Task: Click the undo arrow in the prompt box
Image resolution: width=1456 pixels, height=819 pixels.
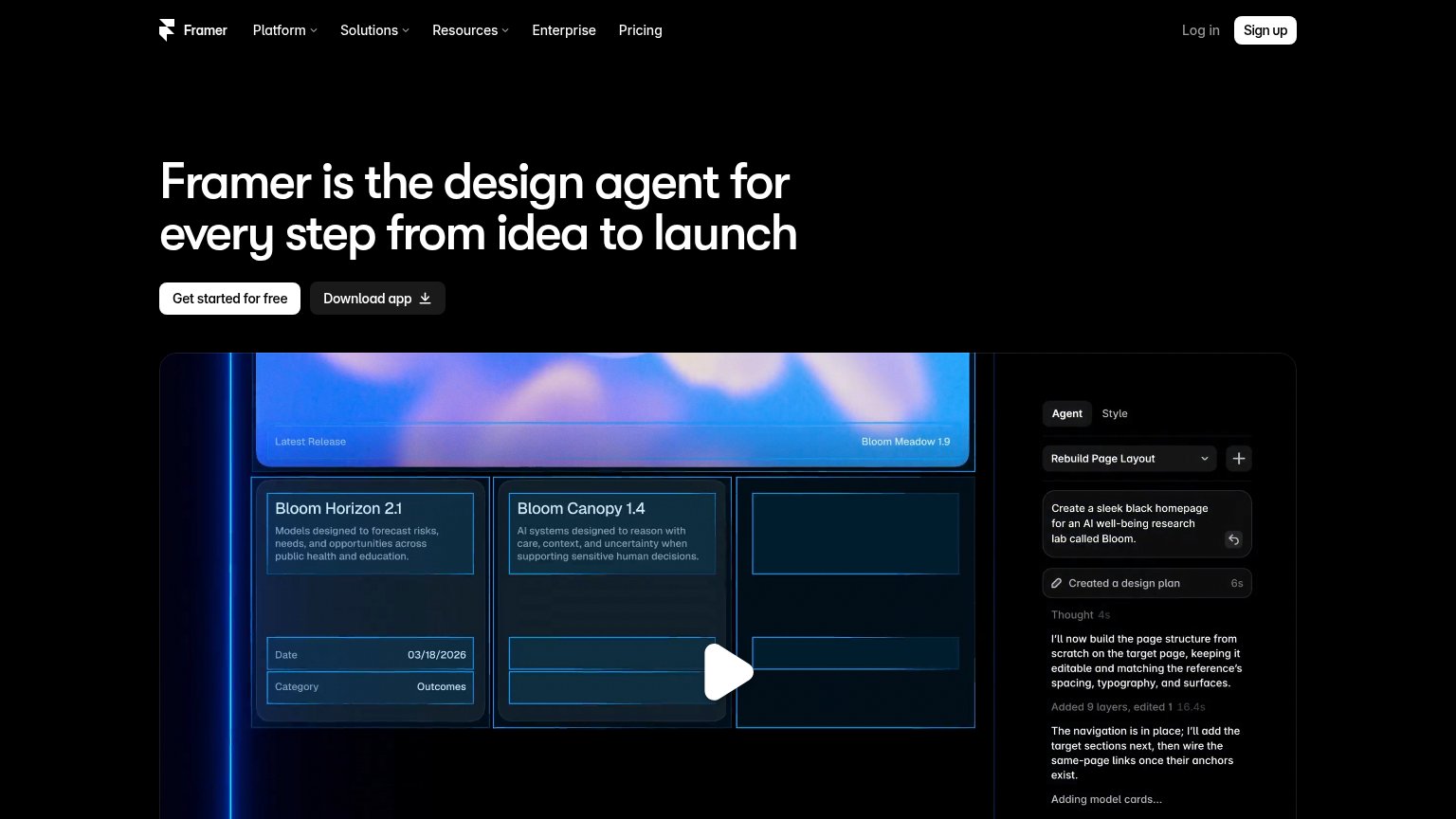Action: tap(1233, 539)
